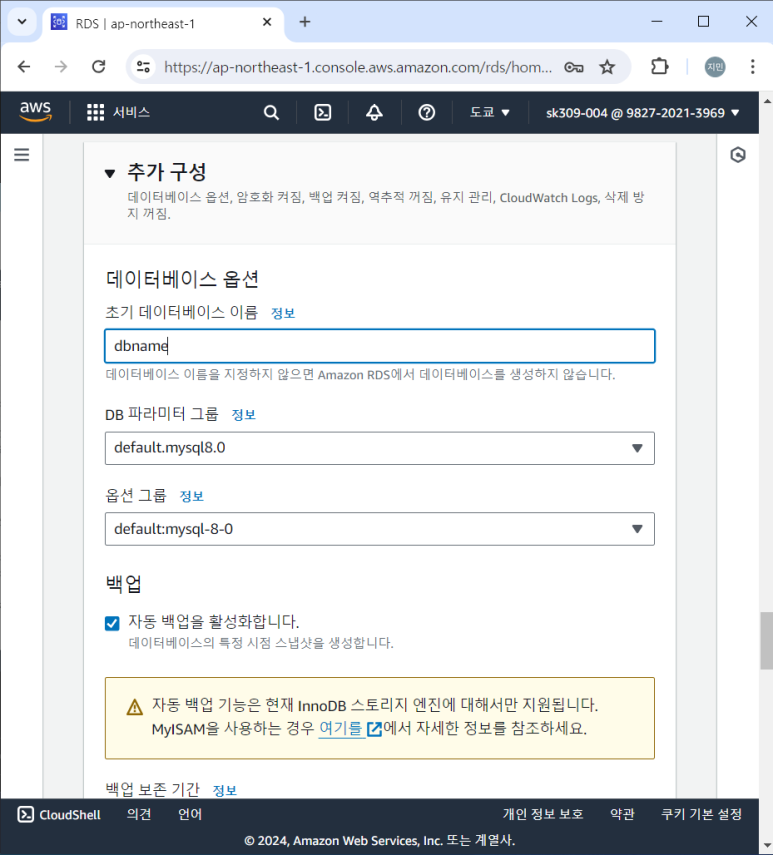
Task: Toggle the 자동 백업 활성화 checkbox
Action: coord(112,623)
